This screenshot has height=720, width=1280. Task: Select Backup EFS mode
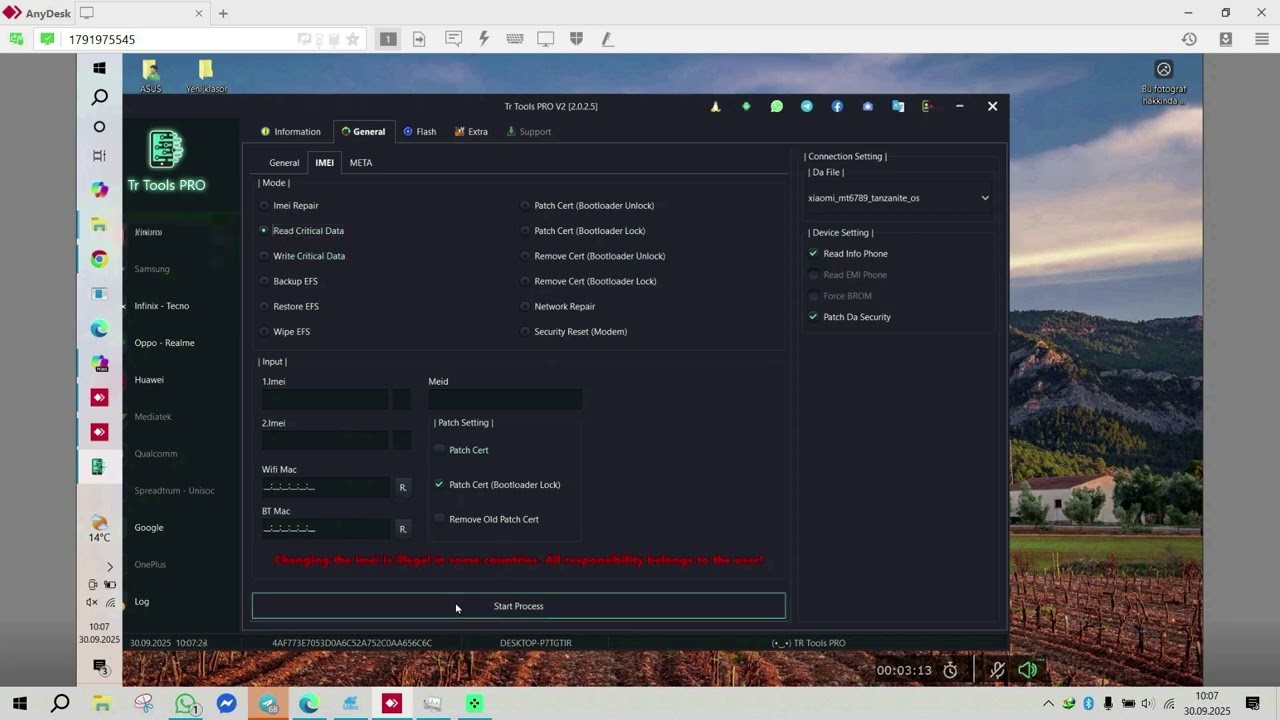[288, 281]
